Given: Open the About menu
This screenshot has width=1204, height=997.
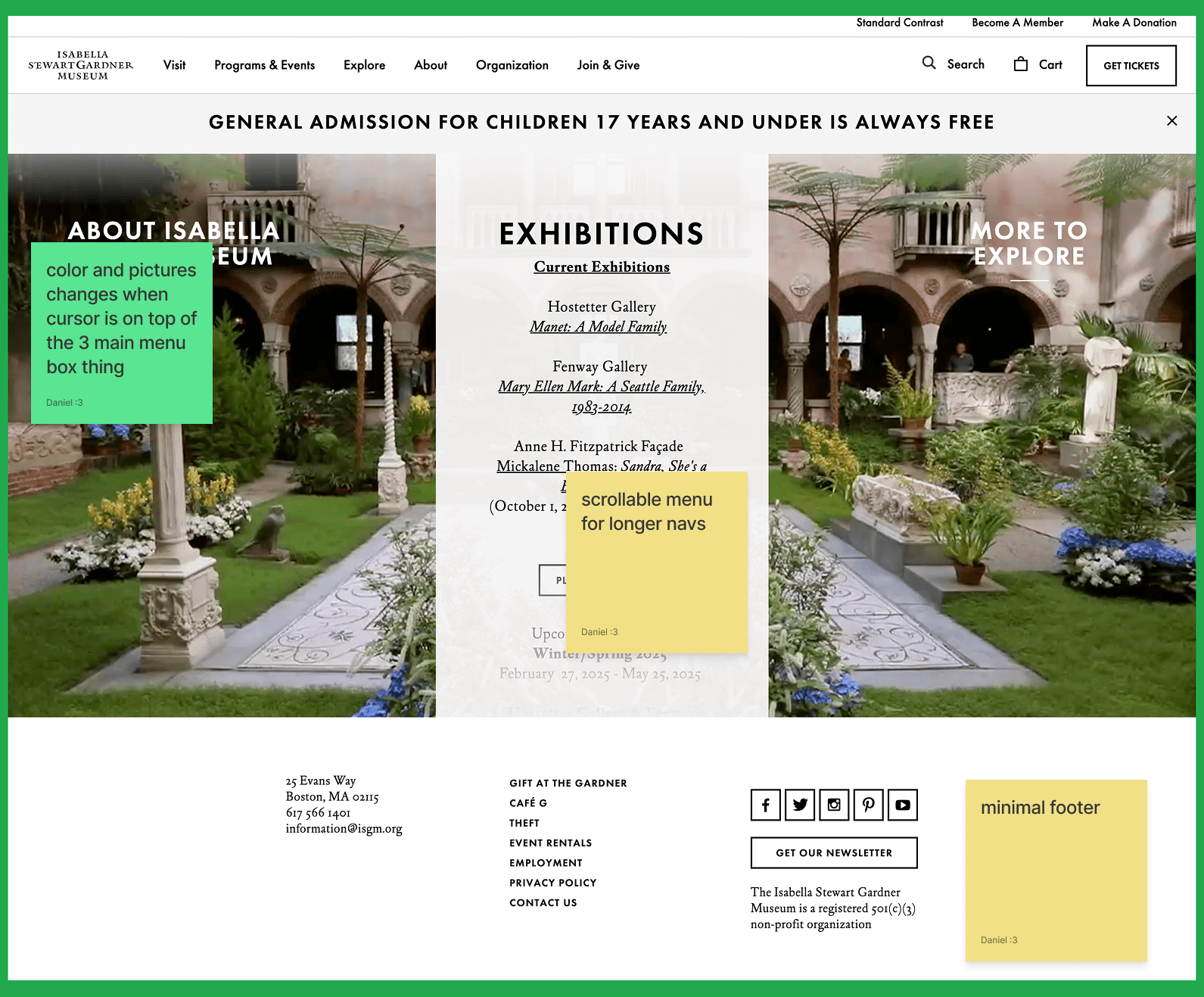Looking at the screenshot, I should click(x=431, y=65).
